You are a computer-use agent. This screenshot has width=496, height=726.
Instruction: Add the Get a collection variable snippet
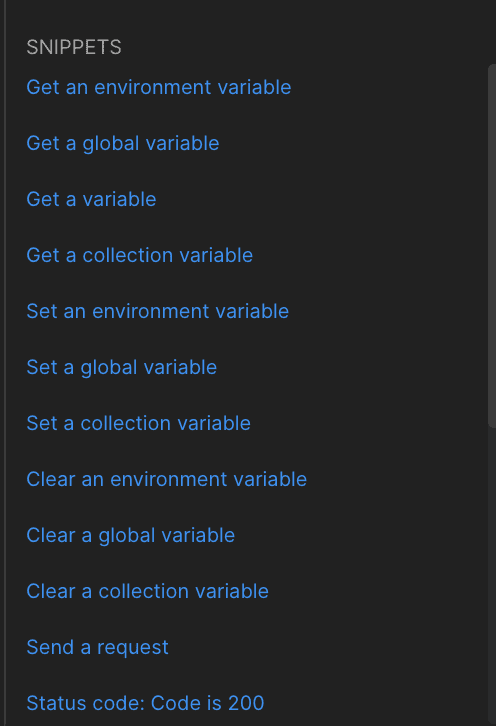(x=139, y=256)
